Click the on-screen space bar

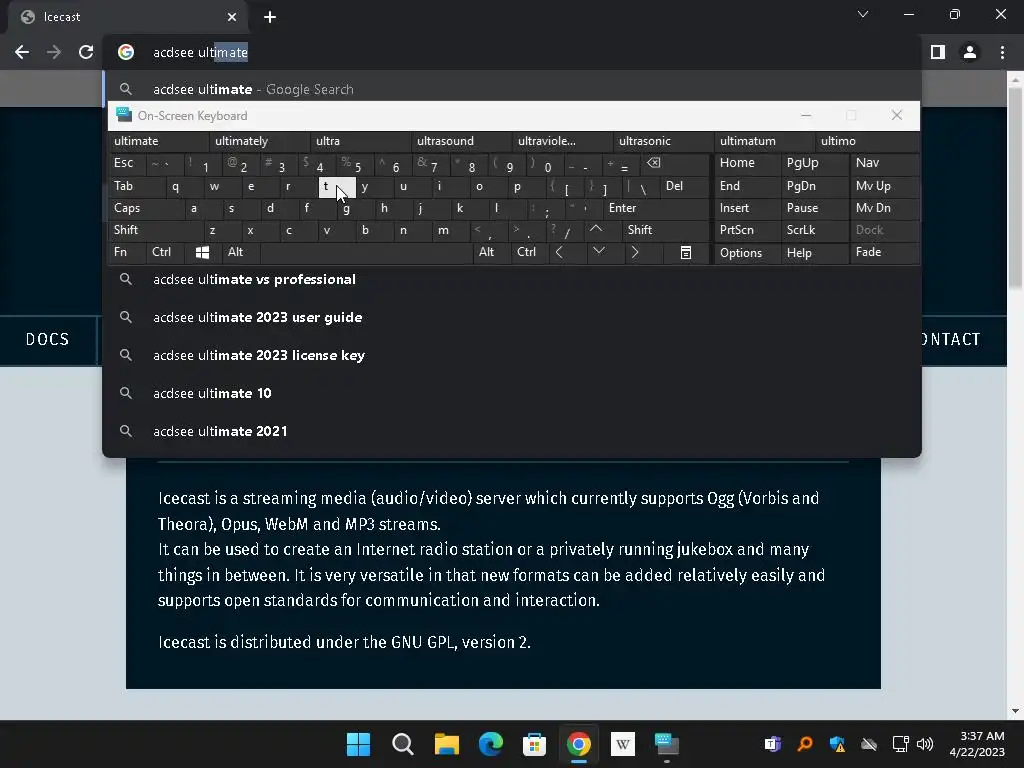click(x=366, y=252)
